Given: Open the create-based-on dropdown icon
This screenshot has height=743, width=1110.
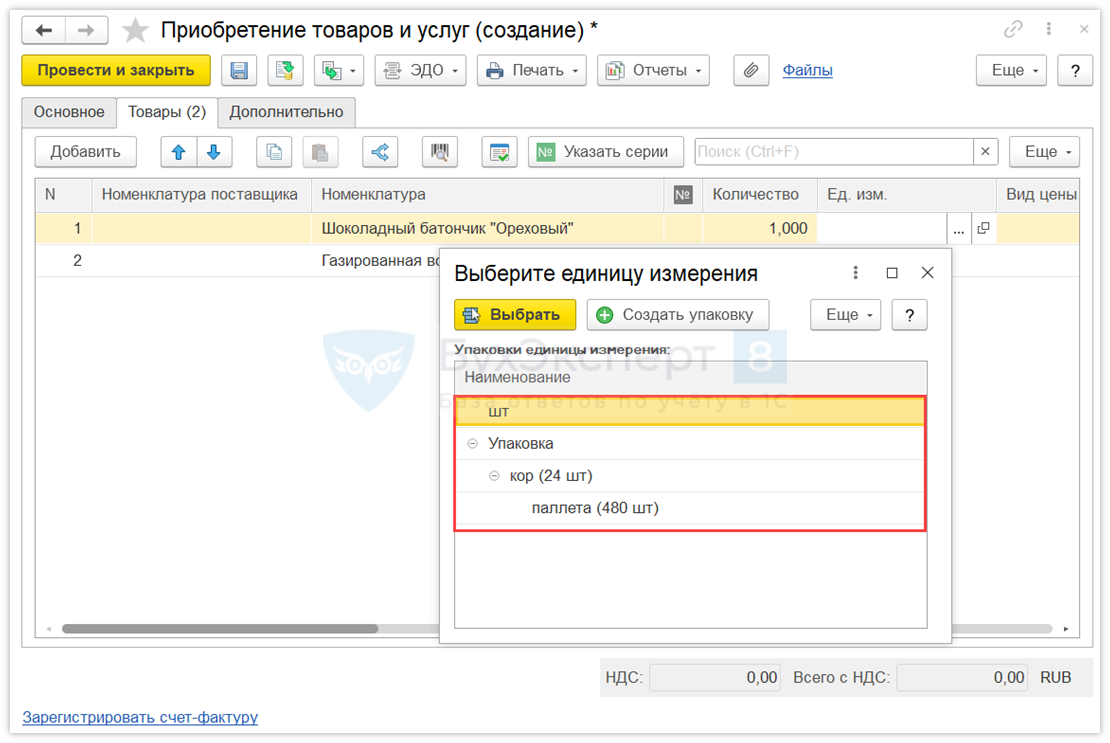Looking at the screenshot, I should [338, 70].
